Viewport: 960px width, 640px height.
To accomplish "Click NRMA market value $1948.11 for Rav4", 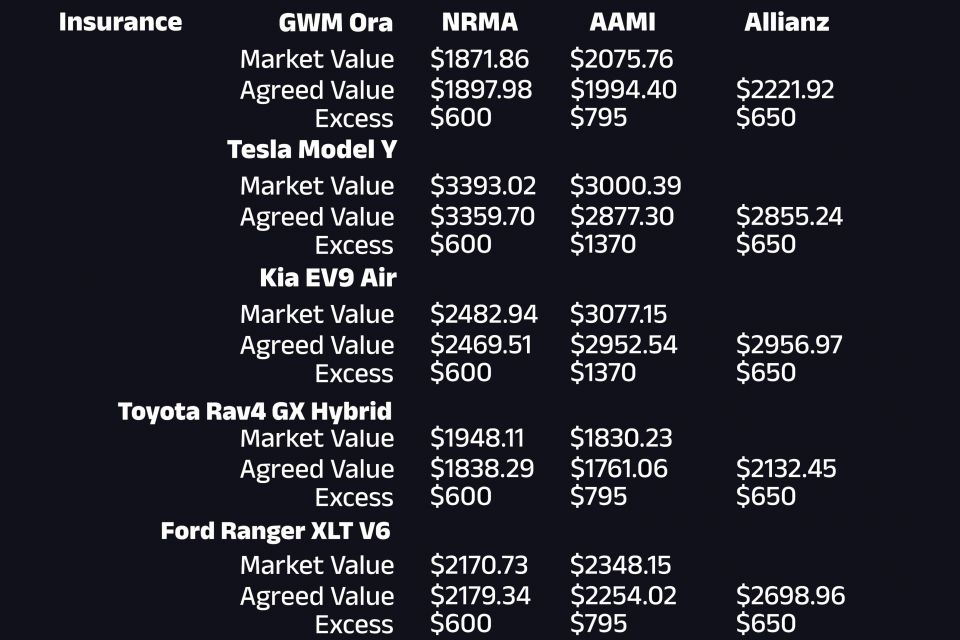I will (477, 438).
